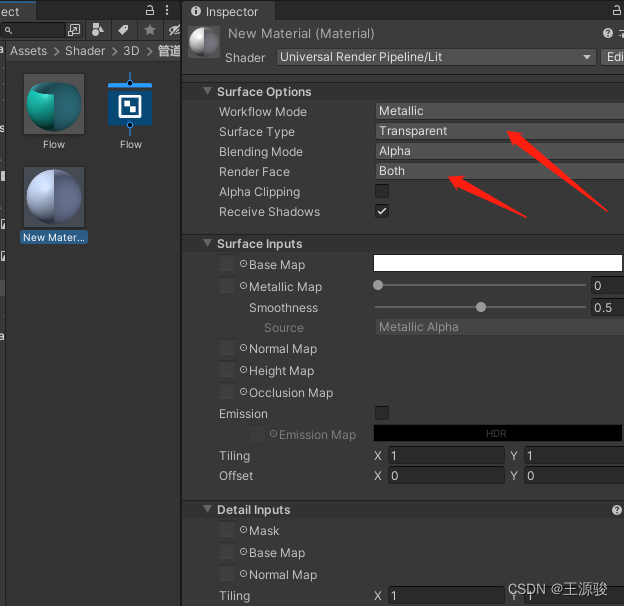Click the search by label tag icon
Image resolution: width=624 pixels, height=606 pixels.
(123, 30)
